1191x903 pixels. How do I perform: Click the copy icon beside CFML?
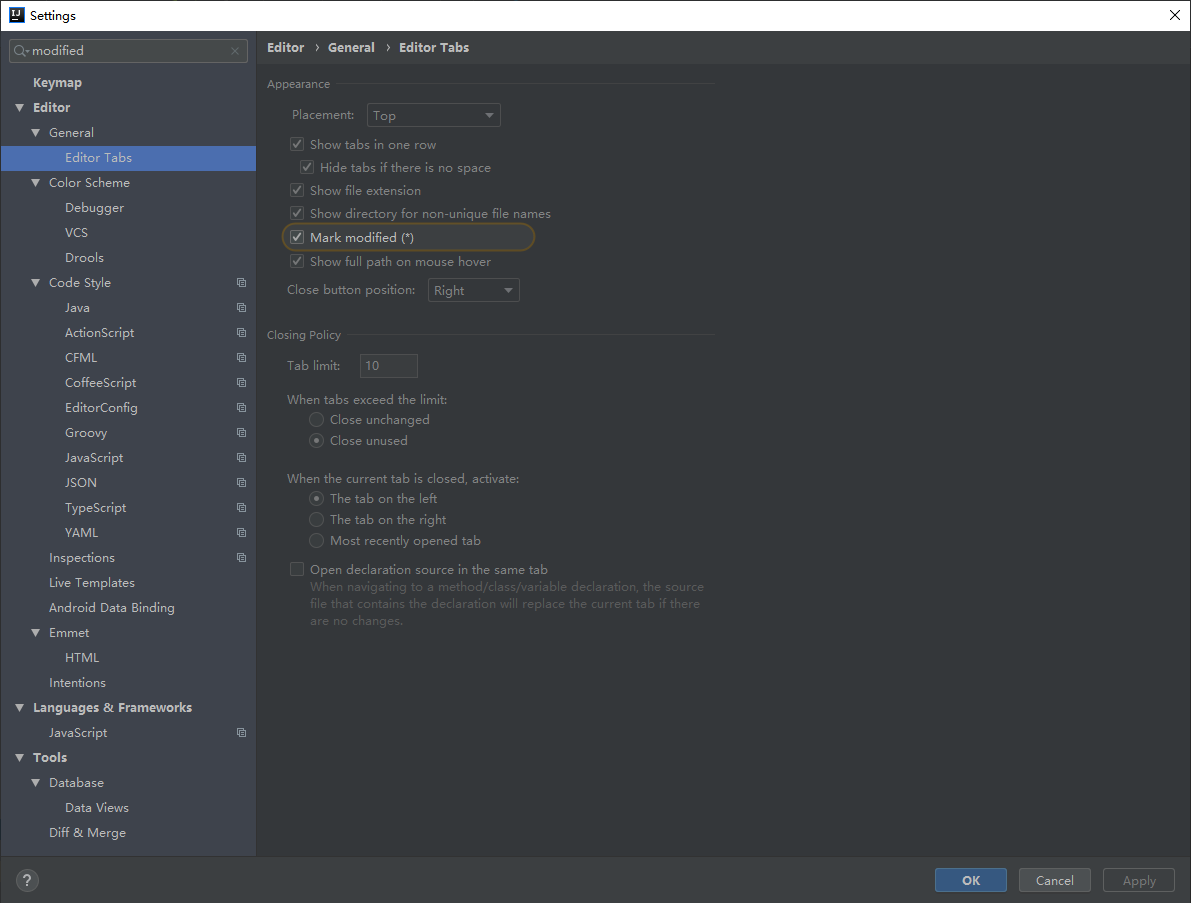pos(242,358)
